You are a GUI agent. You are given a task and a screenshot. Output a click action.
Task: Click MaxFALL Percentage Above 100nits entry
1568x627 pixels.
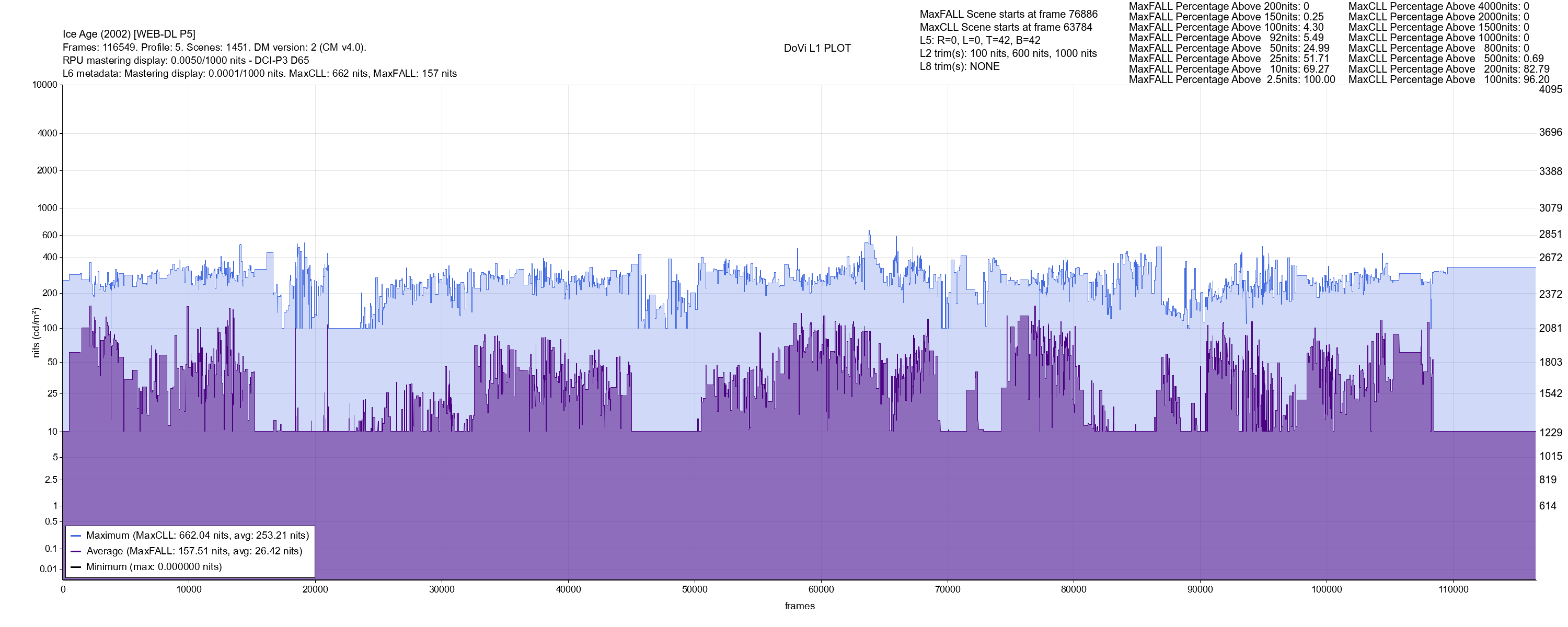click(x=1226, y=27)
